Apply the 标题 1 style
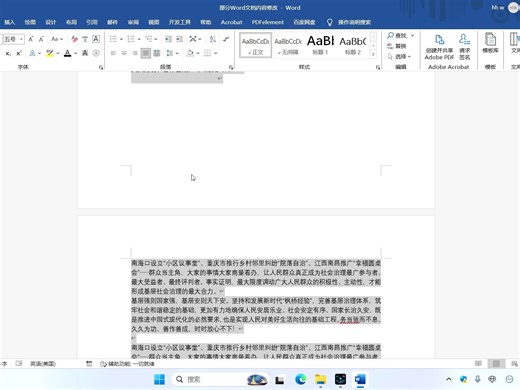This screenshot has height=390, width=520. [320, 45]
